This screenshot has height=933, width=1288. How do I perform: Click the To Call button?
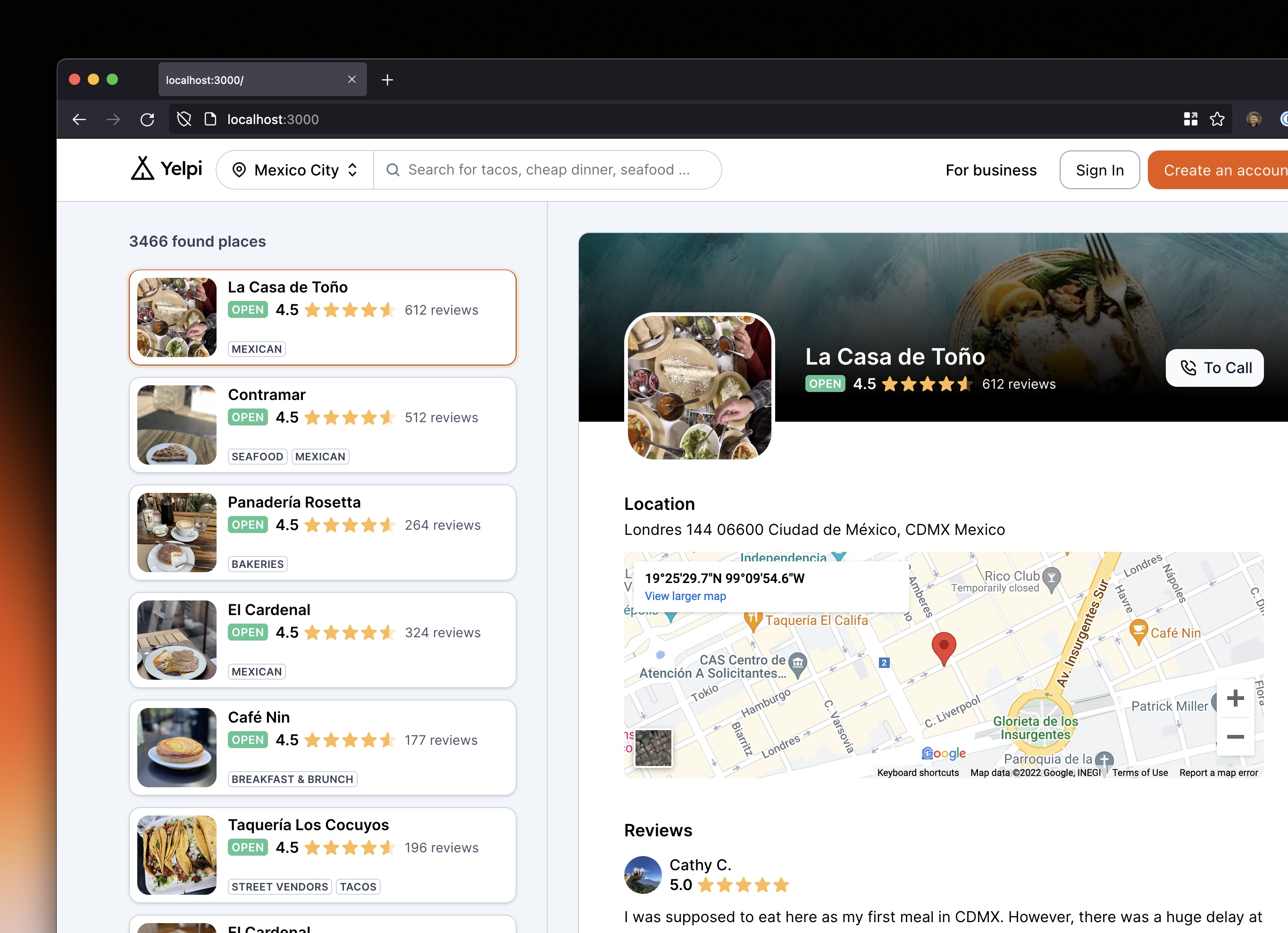1214,368
